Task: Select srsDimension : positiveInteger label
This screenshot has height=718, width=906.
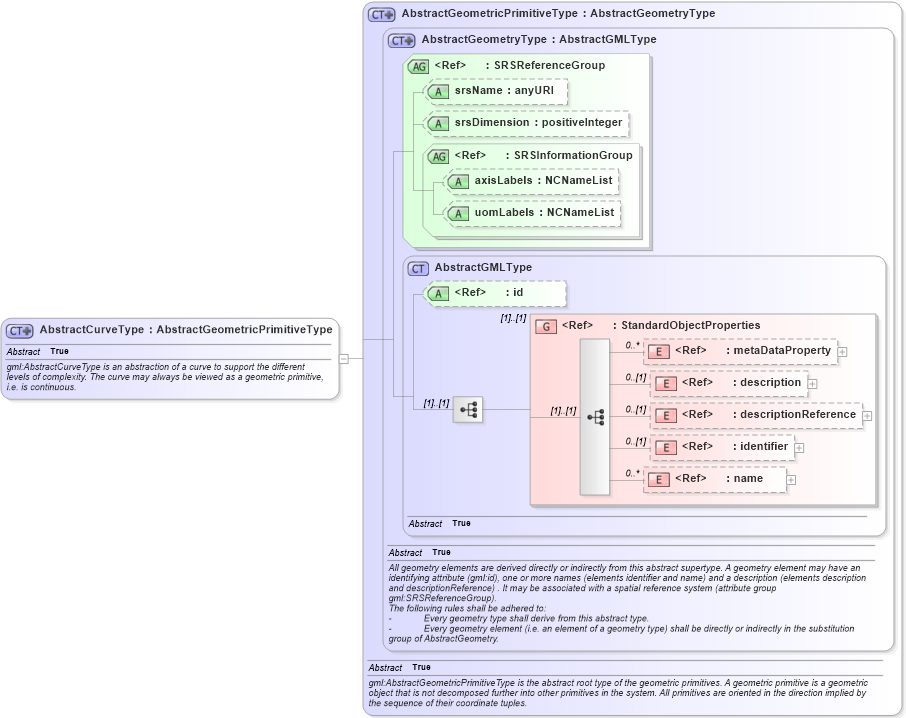Action: (539, 122)
